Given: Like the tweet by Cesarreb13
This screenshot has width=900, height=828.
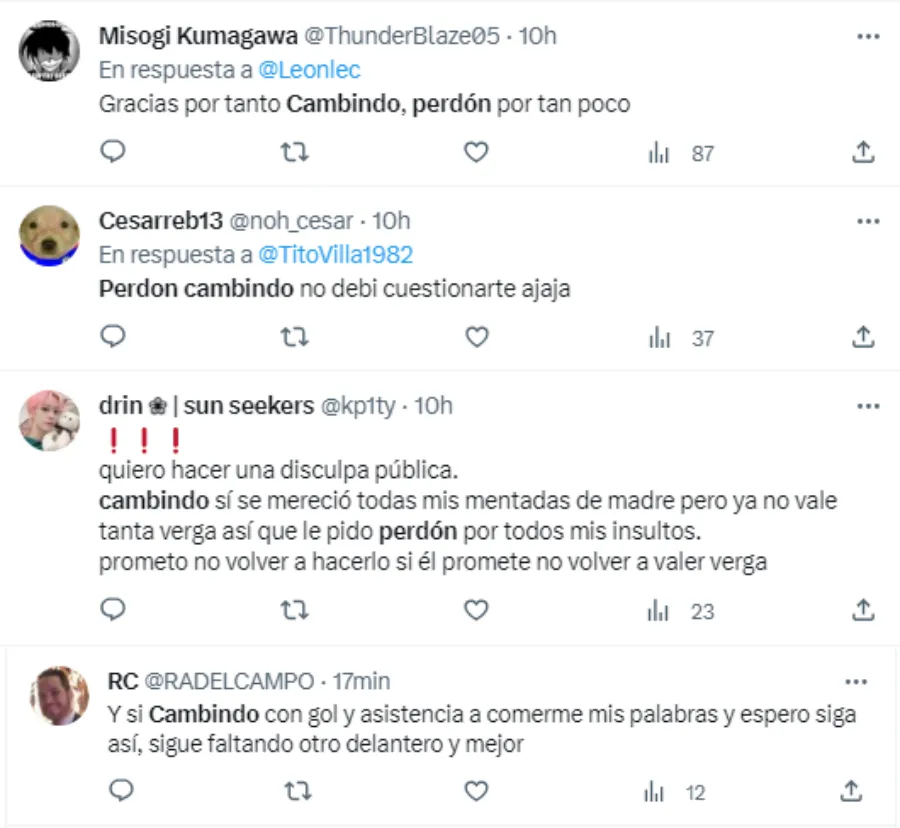Looking at the screenshot, I should tap(477, 337).
